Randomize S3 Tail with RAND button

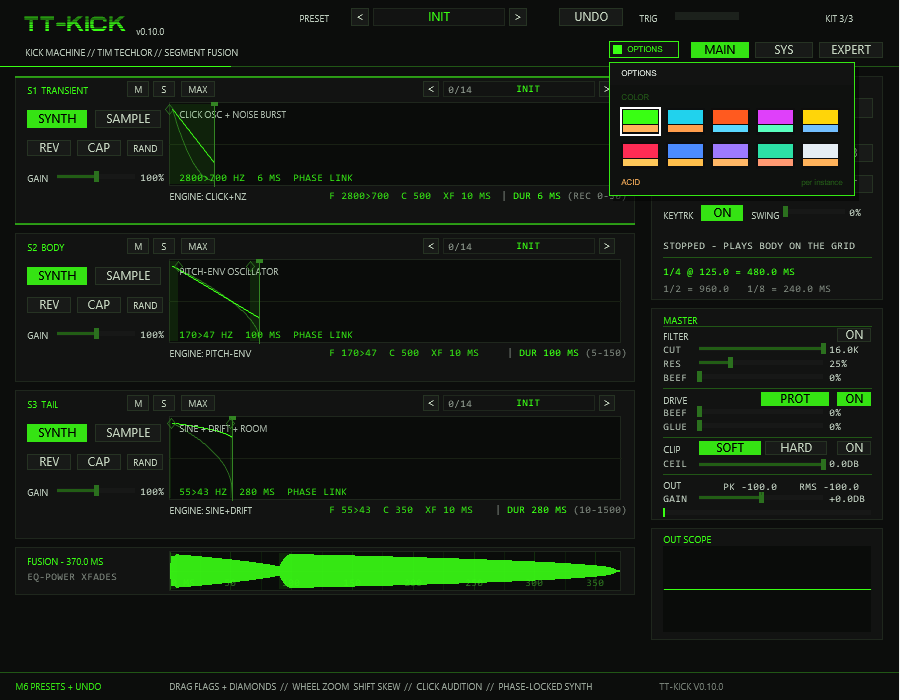(x=145, y=462)
